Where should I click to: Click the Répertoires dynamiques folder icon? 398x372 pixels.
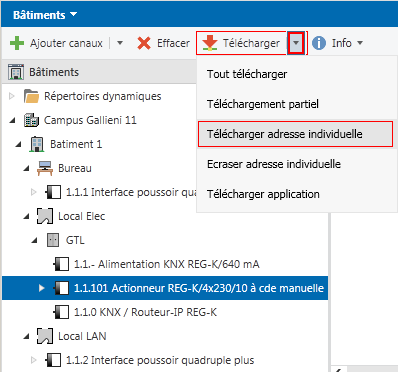[x=32, y=96]
